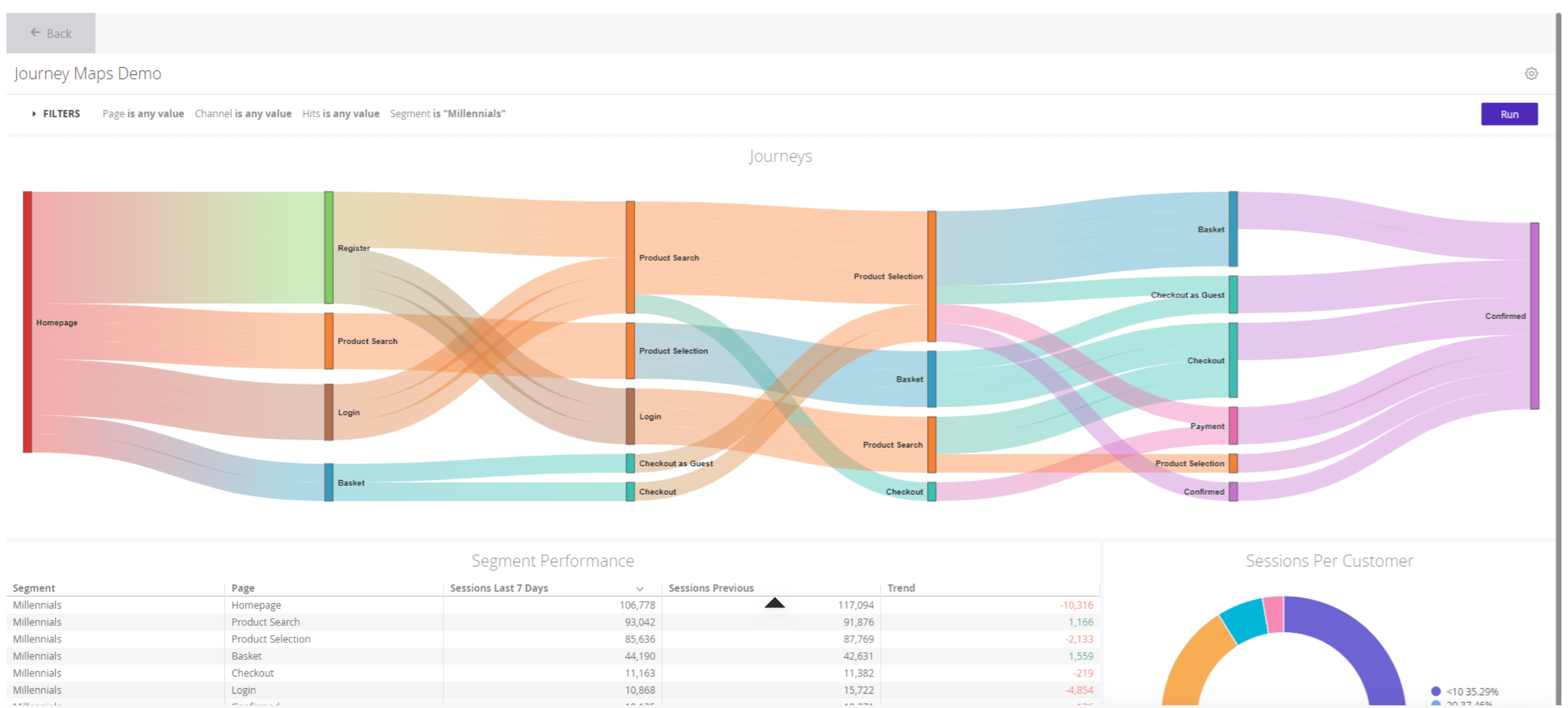This screenshot has width=1568, height=708.
Task: Sort by Trend column header
Action: click(x=900, y=588)
